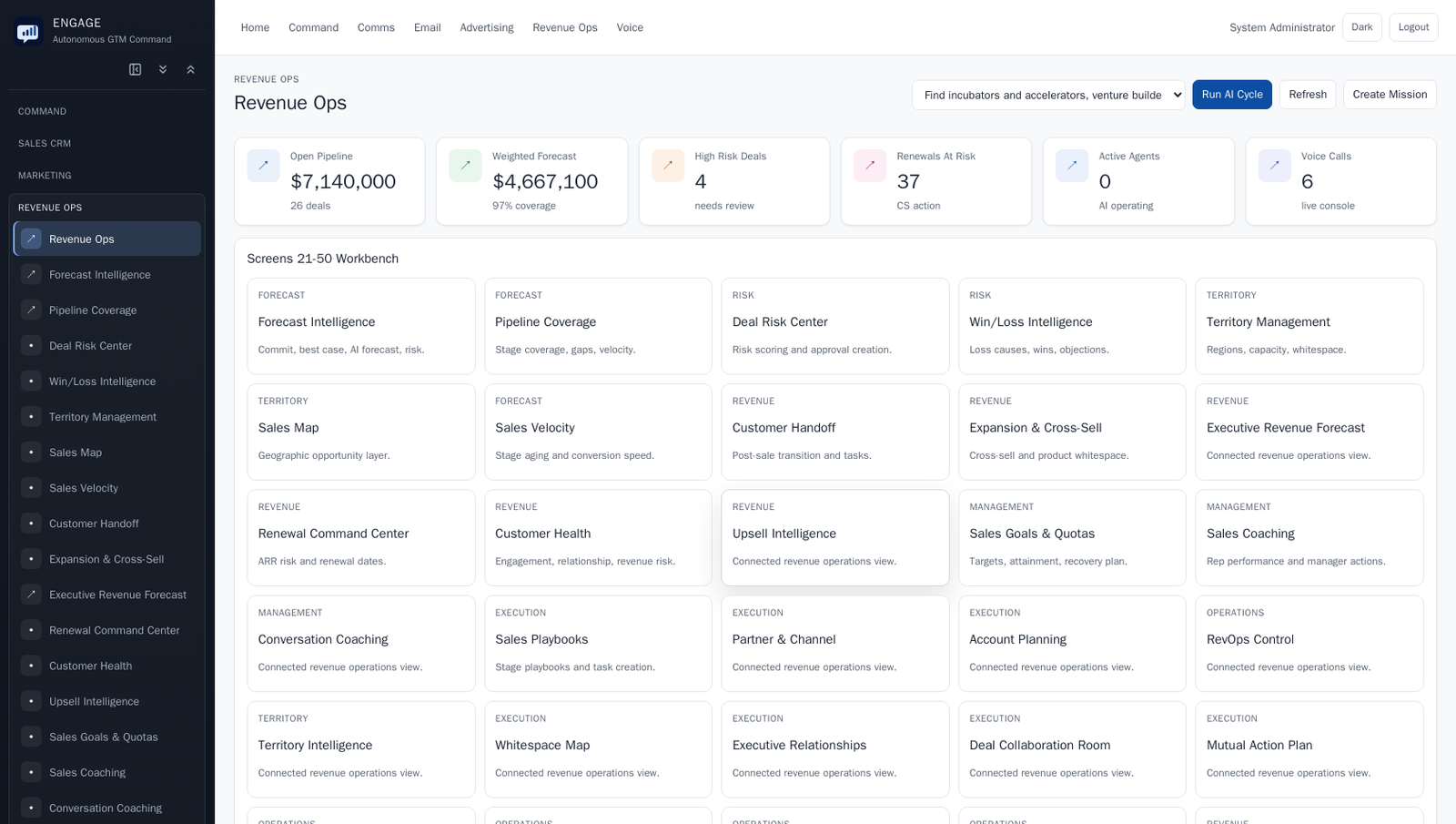Viewport: 1456px width, 824px height.
Task: Click the Sales Coaching sidebar icon
Action: click(x=31, y=771)
